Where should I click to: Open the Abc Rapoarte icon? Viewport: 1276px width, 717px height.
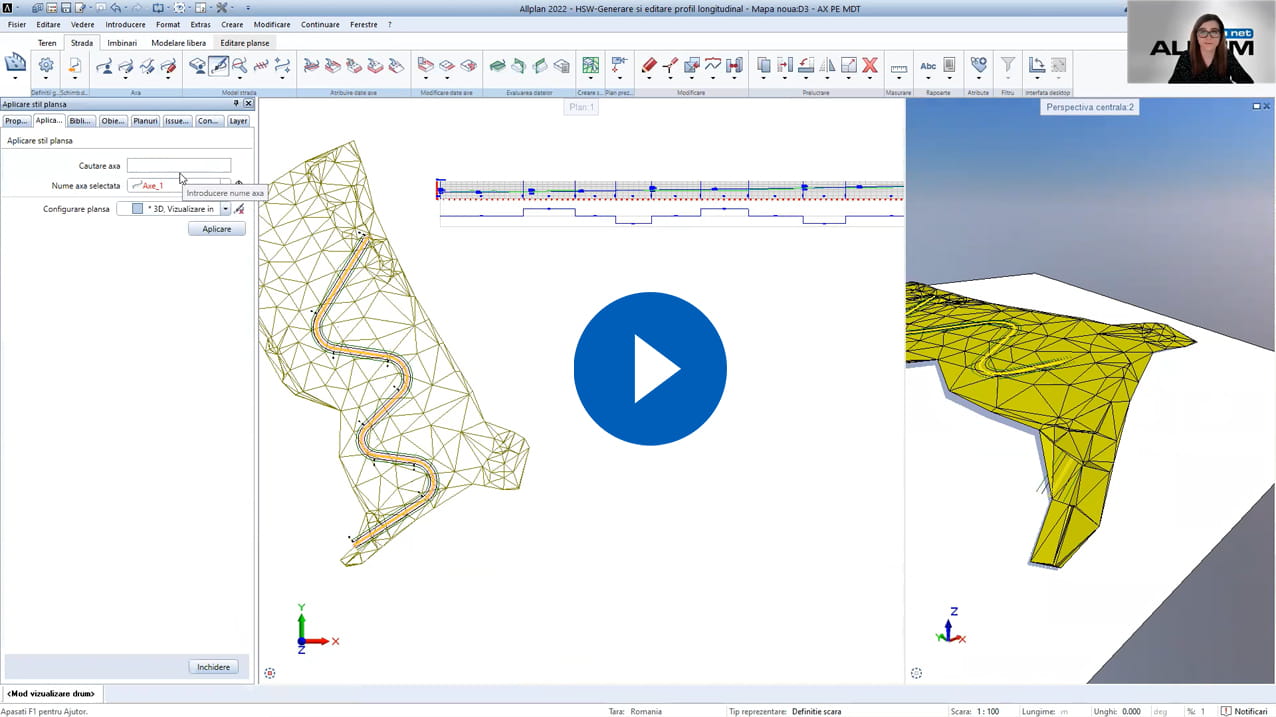point(928,66)
